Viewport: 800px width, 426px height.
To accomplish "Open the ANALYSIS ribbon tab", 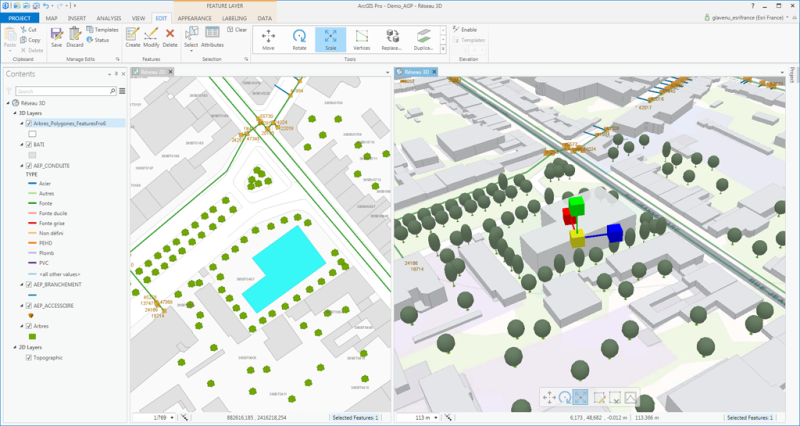I will pos(109,19).
